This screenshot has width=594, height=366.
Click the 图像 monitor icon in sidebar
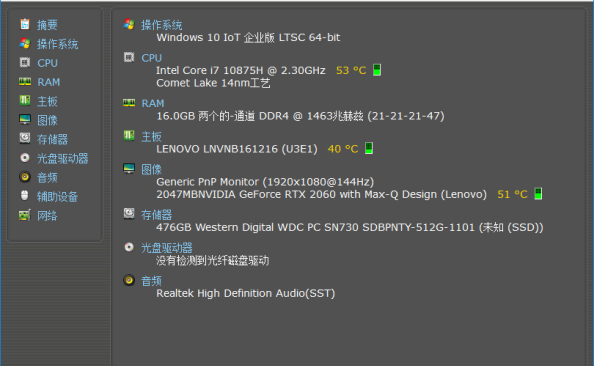(x=25, y=120)
